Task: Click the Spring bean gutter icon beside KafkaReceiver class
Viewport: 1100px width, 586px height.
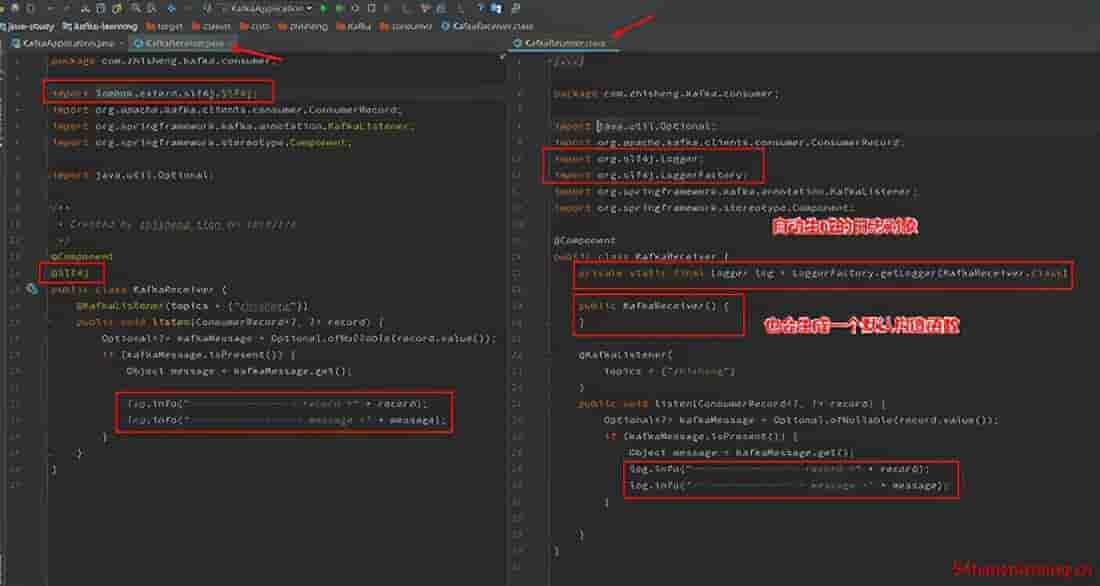Action: pos(33,288)
